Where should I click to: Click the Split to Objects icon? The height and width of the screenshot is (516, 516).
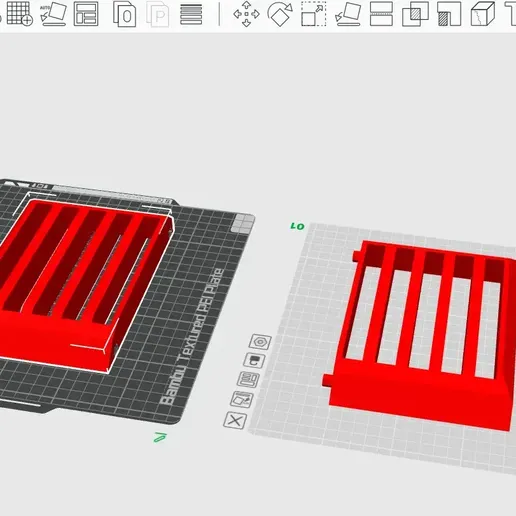point(124,14)
